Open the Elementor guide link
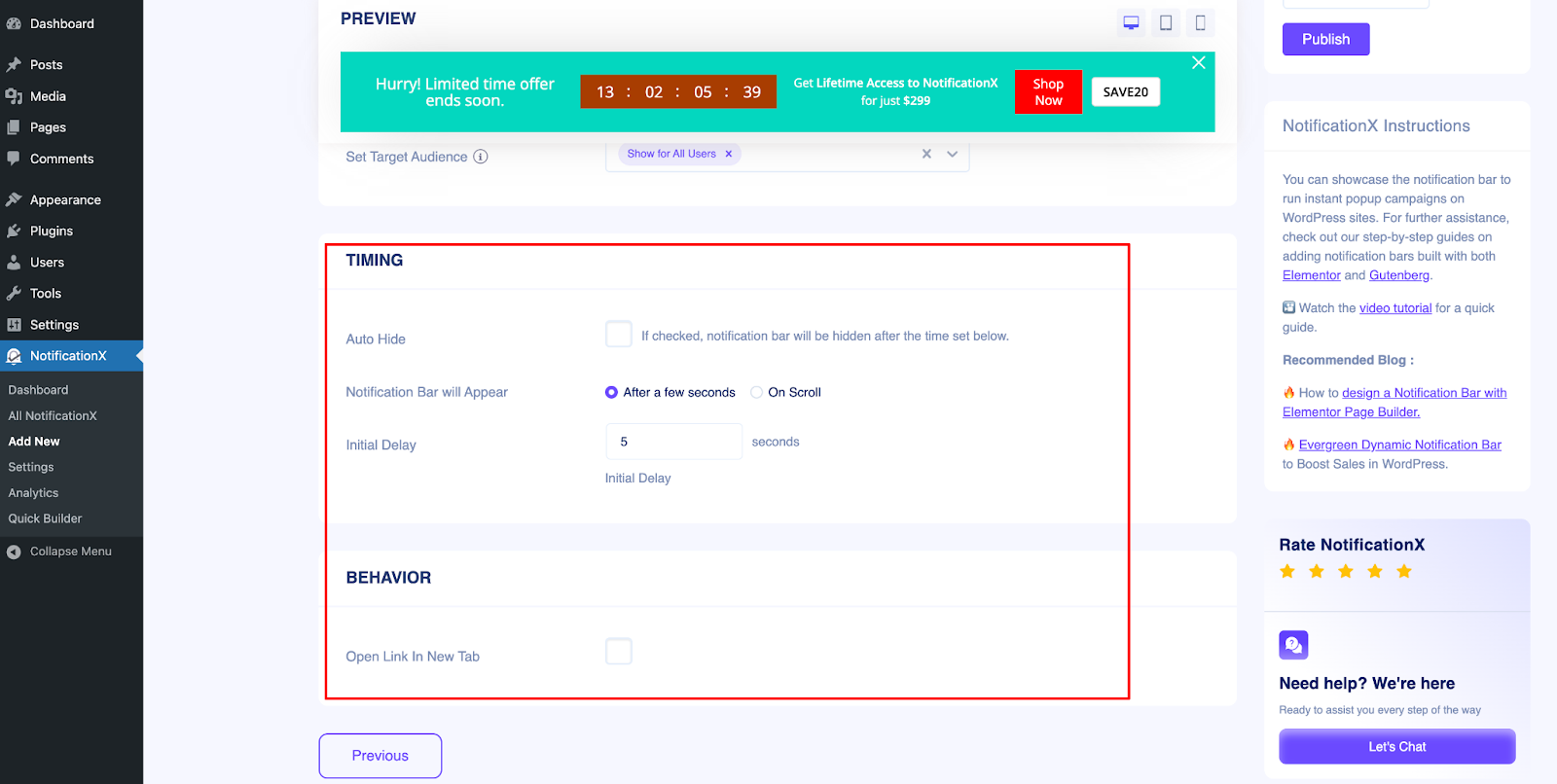This screenshot has width=1557, height=784. coord(1311,275)
